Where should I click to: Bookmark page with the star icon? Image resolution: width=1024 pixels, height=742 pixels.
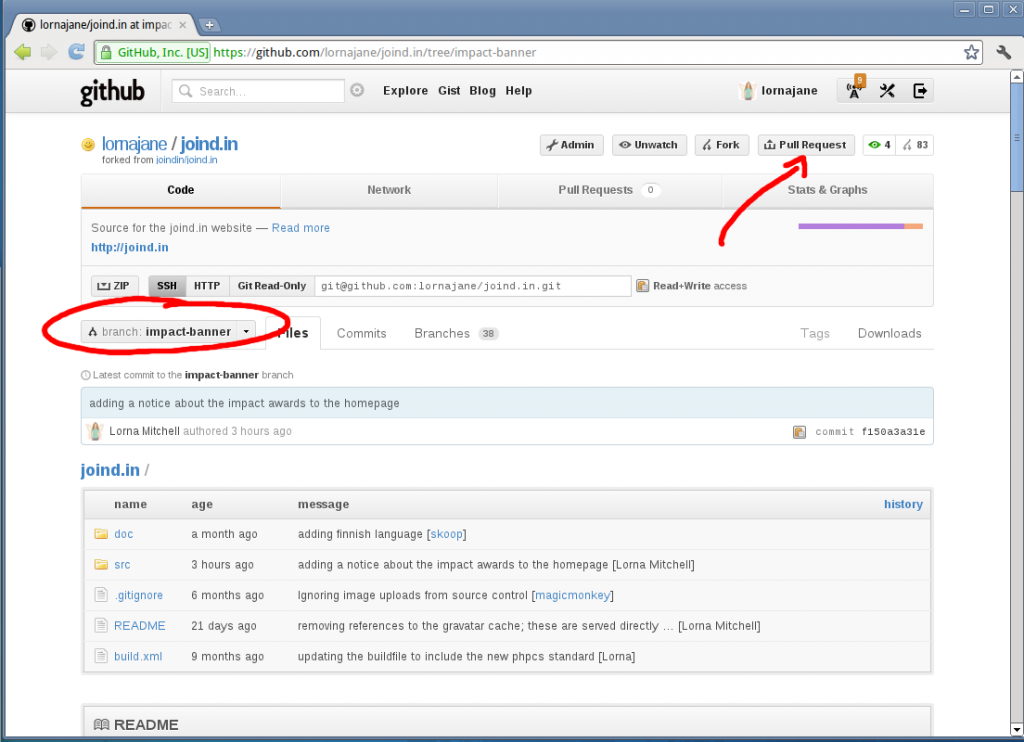[971, 52]
